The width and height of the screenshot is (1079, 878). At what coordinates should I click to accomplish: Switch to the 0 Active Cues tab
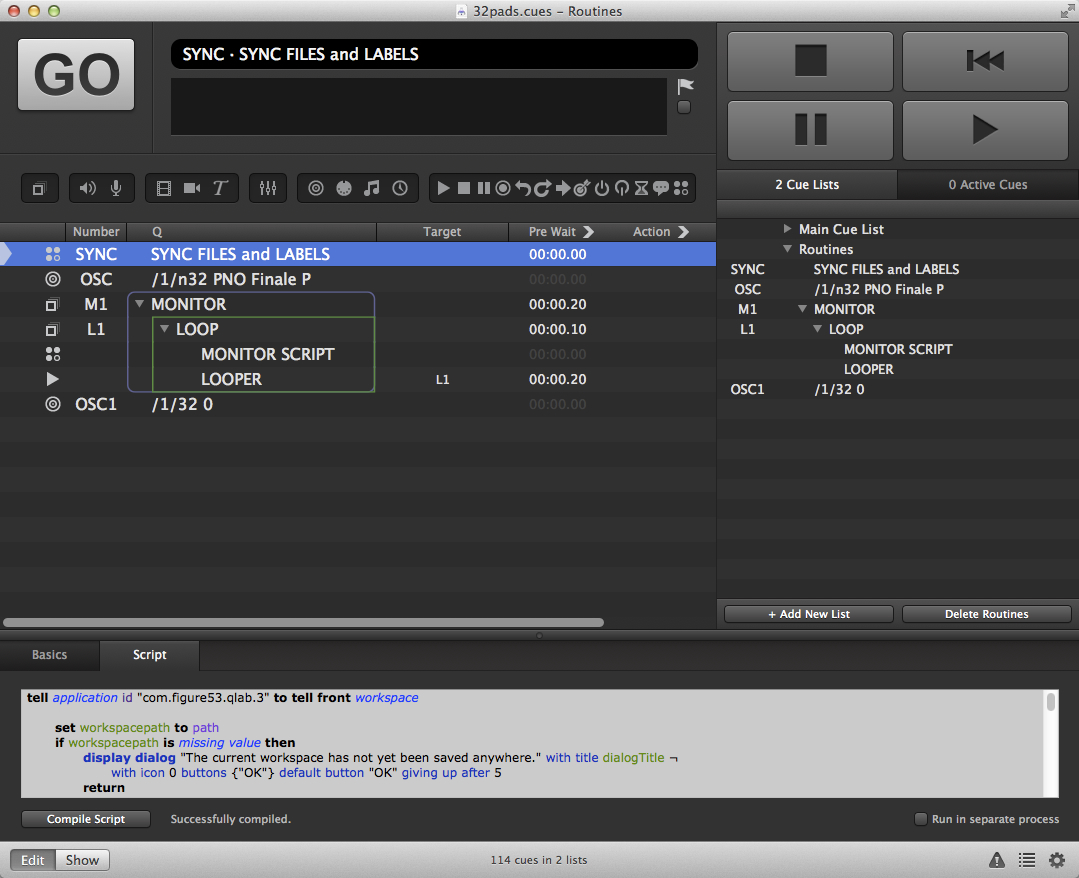coord(987,185)
